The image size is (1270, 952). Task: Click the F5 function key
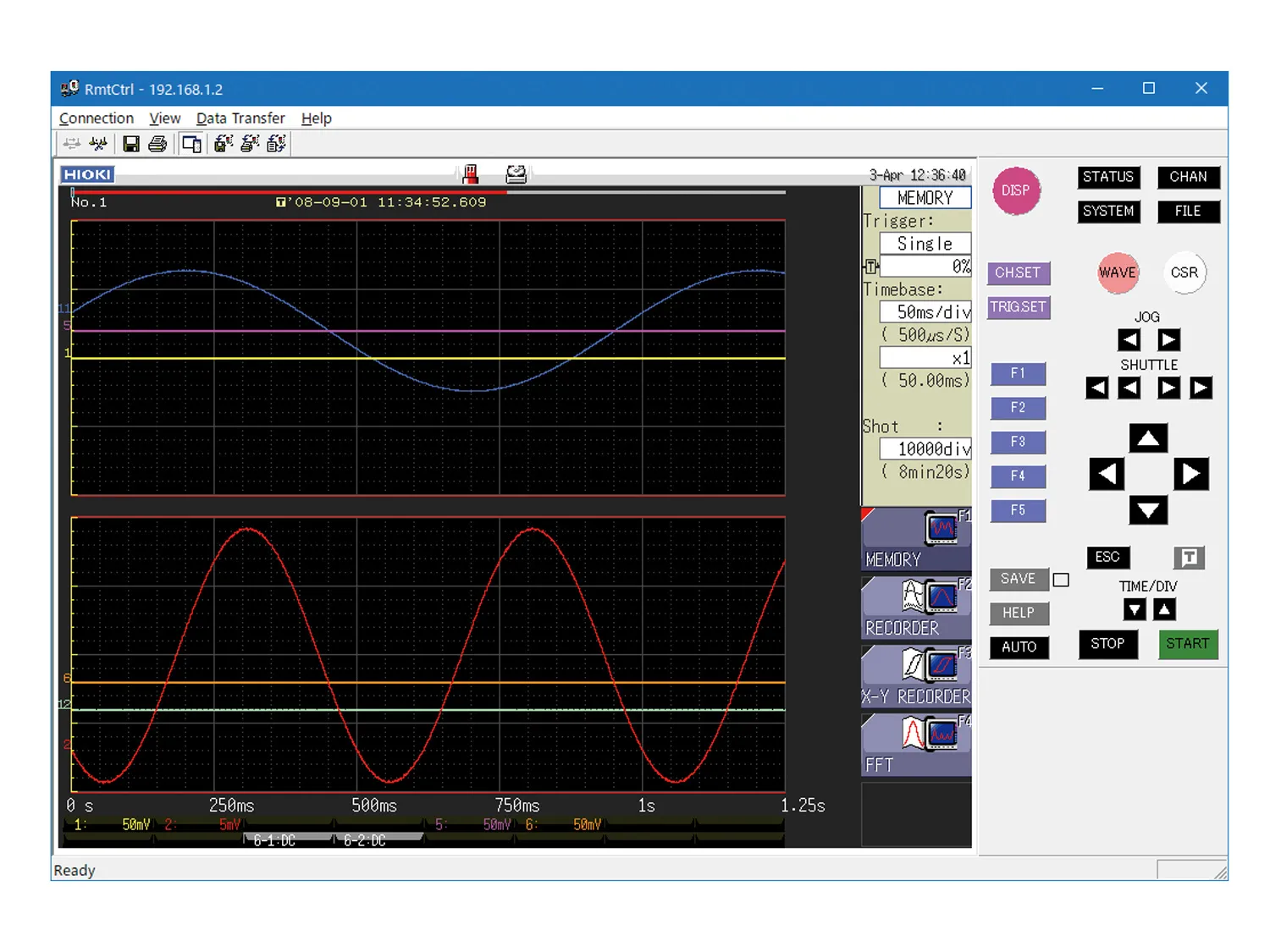point(1018,511)
